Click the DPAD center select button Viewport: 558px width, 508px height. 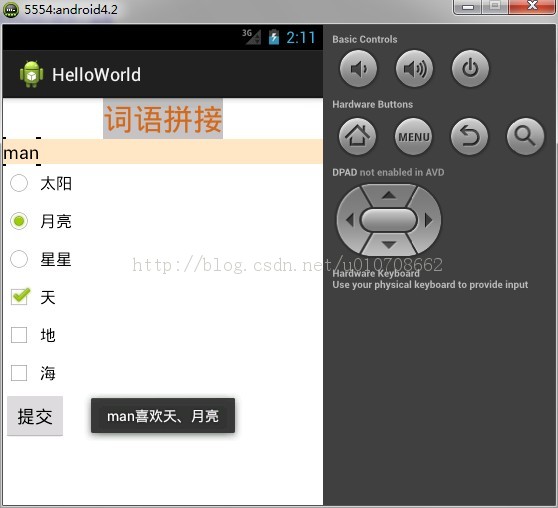click(x=388, y=220)
